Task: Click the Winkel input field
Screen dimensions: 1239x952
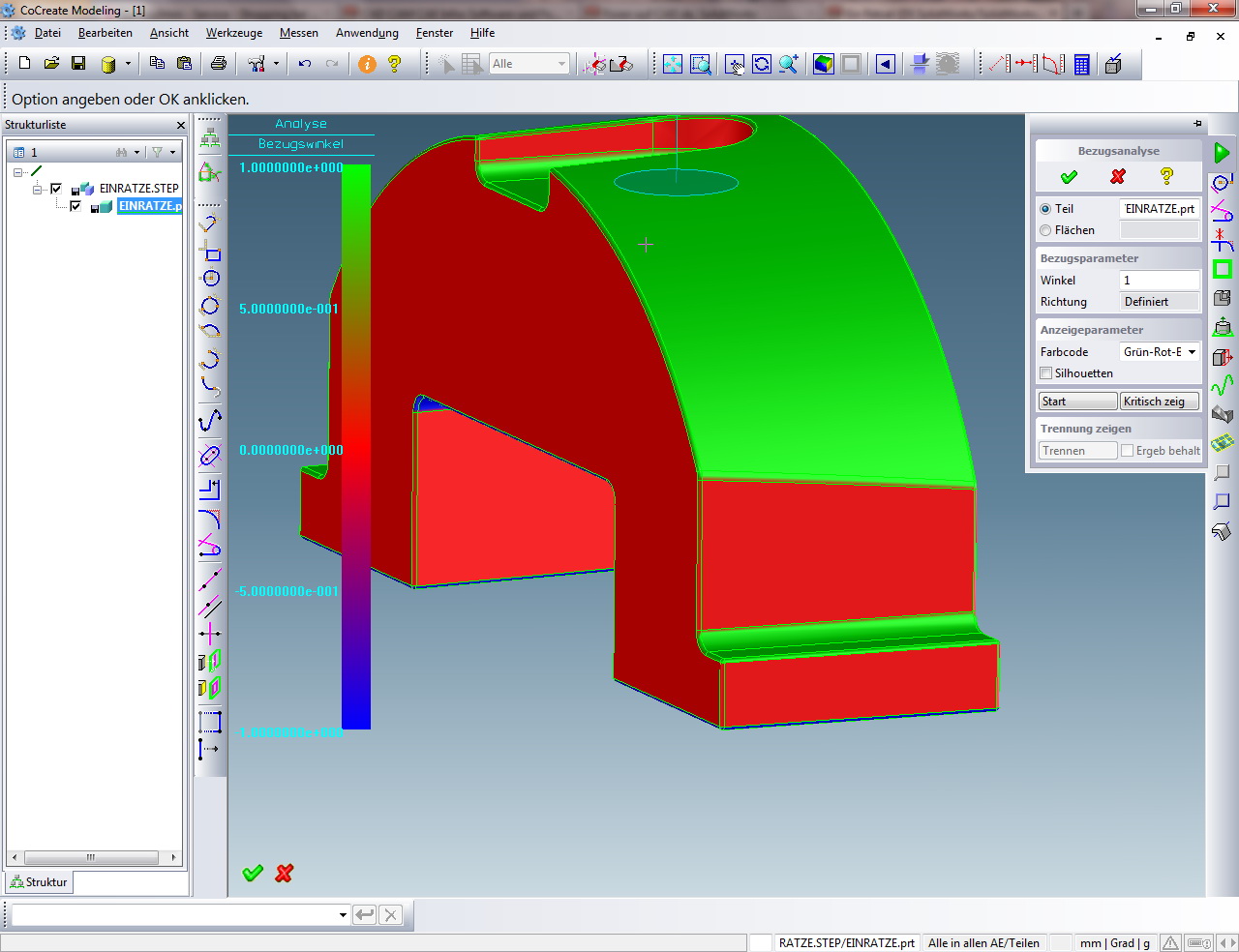Action: [1159, 281]
